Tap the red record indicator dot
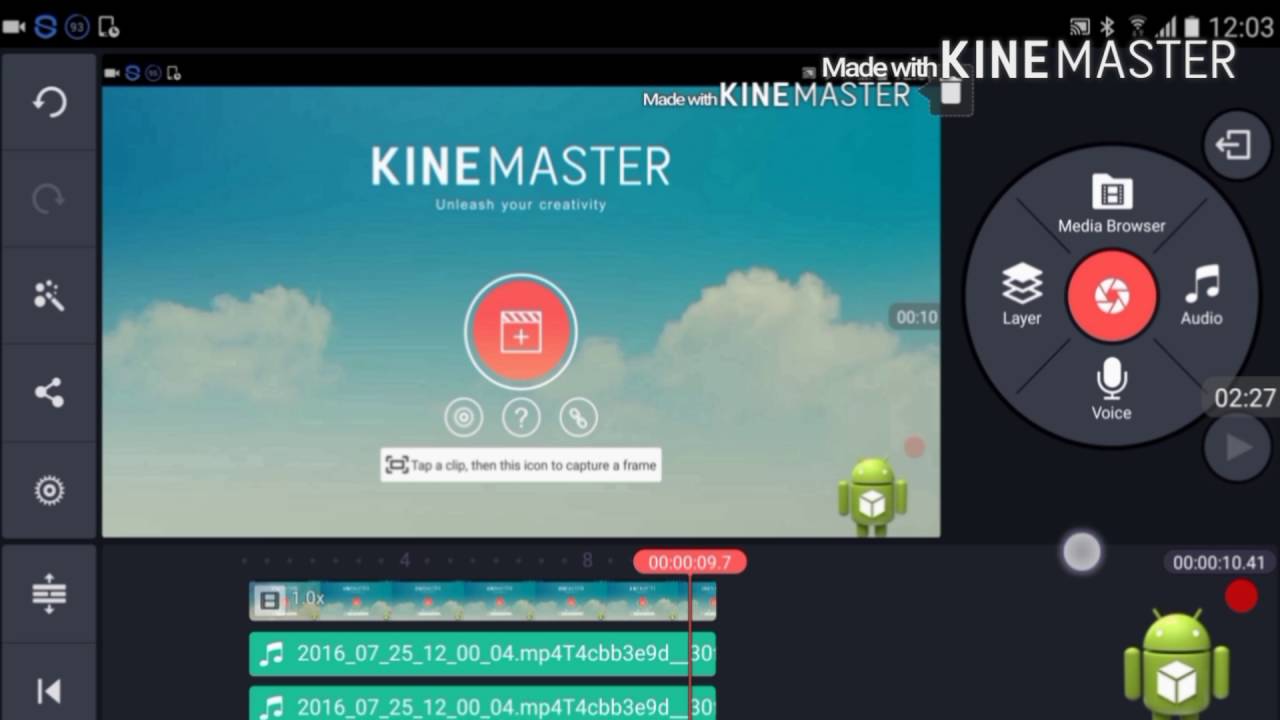The height and width of the screenshot is (720, 1280). pyautogui.click(x=1241, y=596)
